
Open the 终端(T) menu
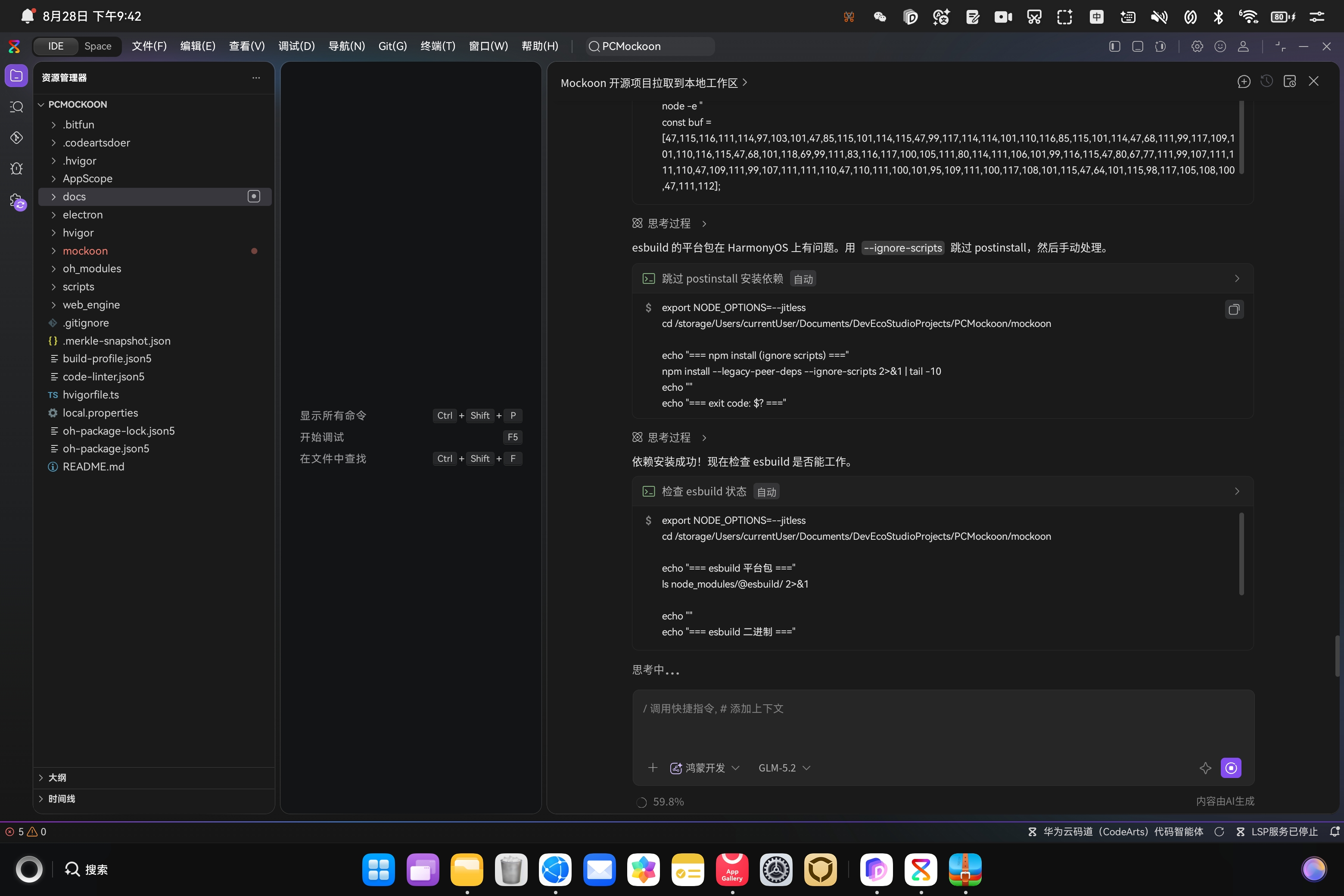[438, 46]
